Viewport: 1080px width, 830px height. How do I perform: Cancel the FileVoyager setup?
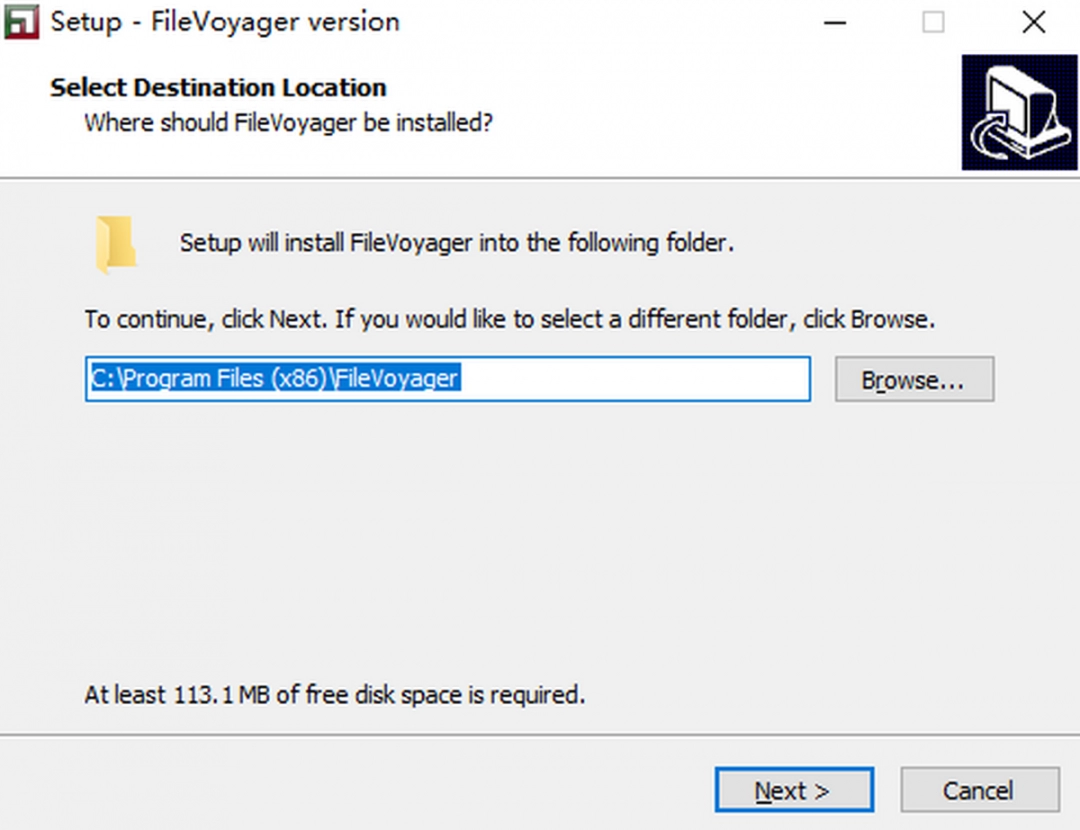coord(979,789)
